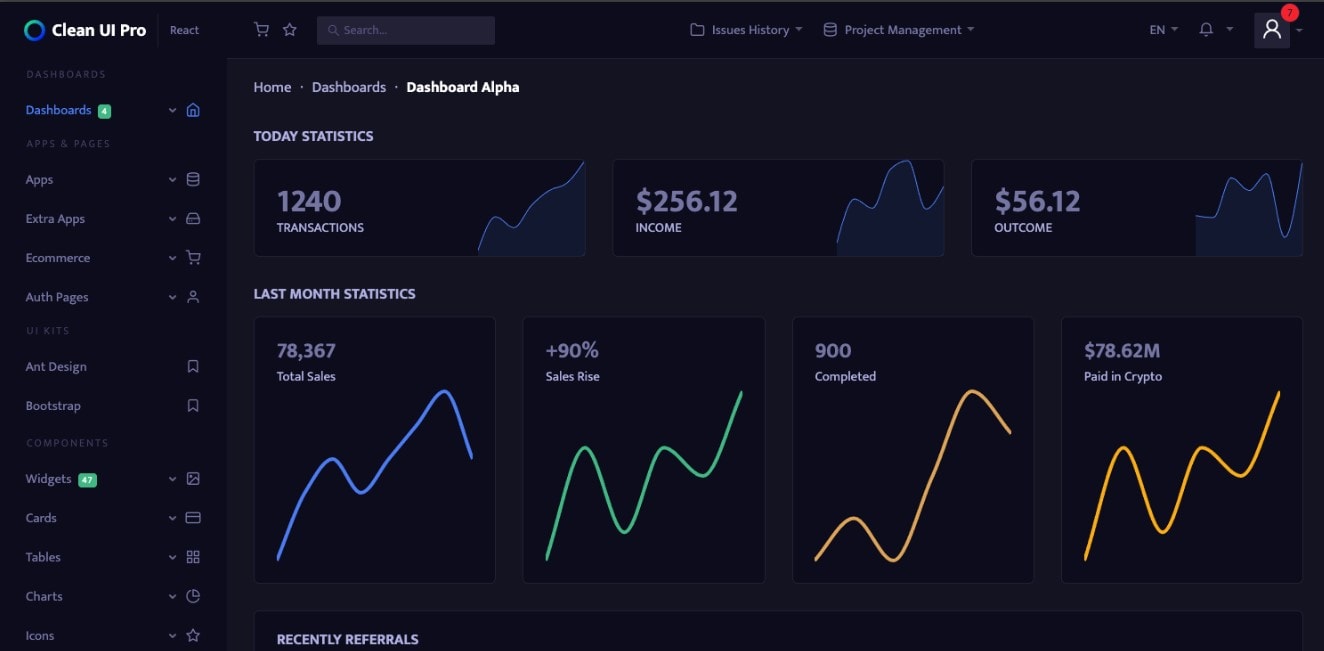The width and height of the screenshot is (1324, 651).
Task: Click the Clean UI Pro logo
Action: click(x=85, y=30)
